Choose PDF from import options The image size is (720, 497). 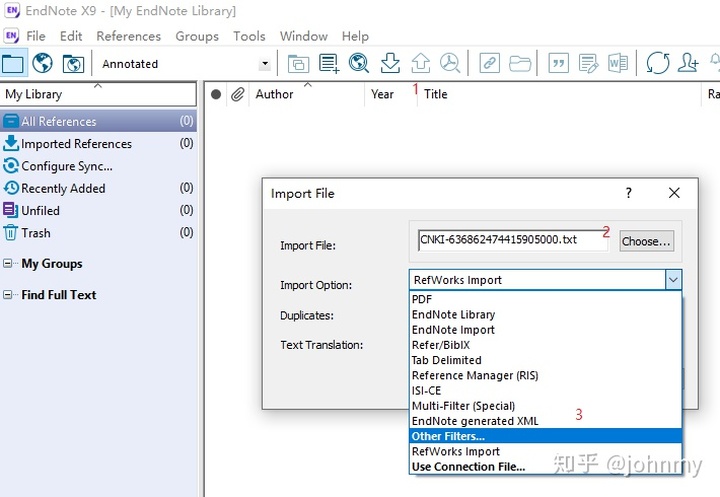(x=546, y=299)
